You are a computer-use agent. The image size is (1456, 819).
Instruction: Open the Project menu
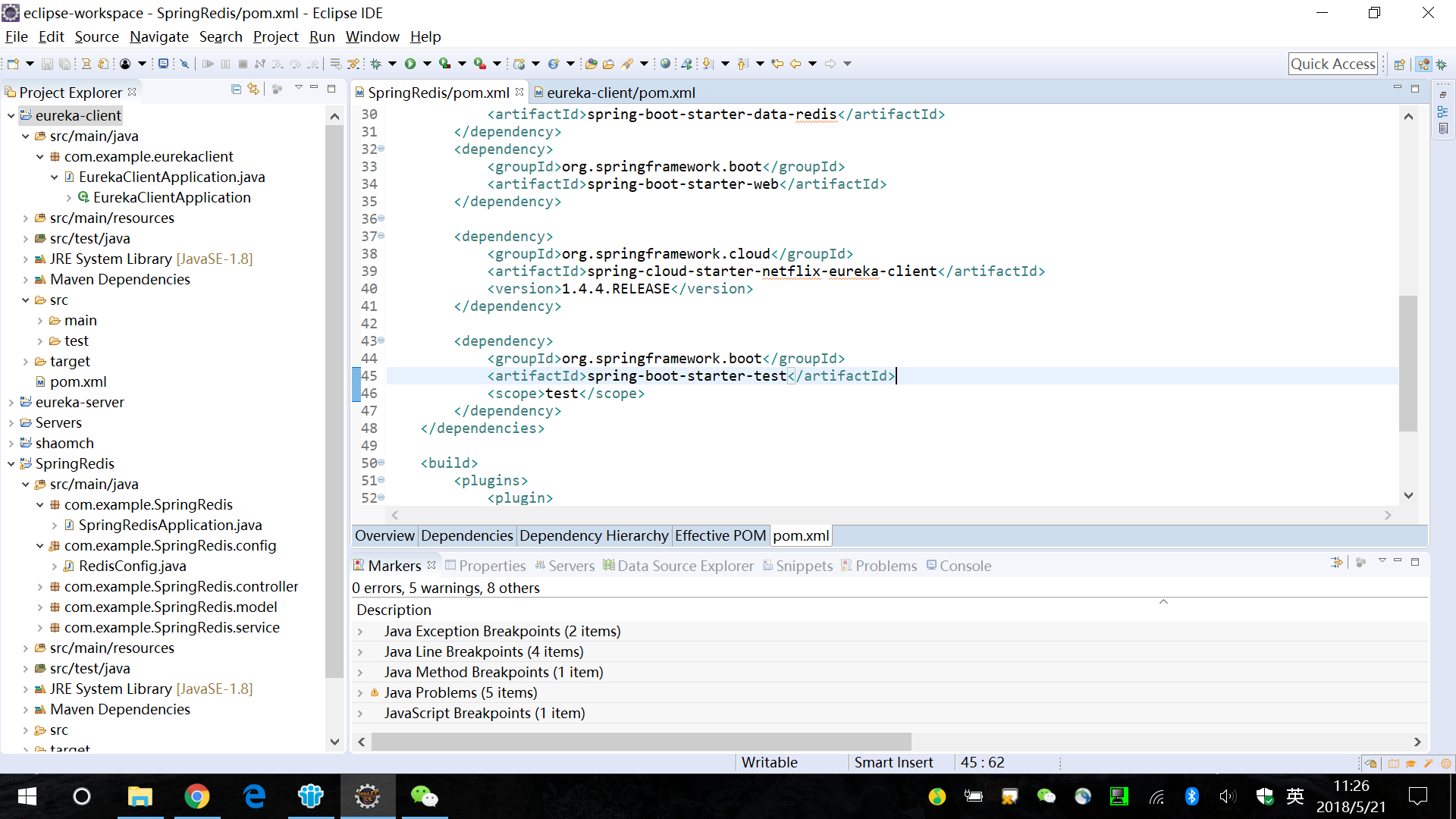(275, 36)
